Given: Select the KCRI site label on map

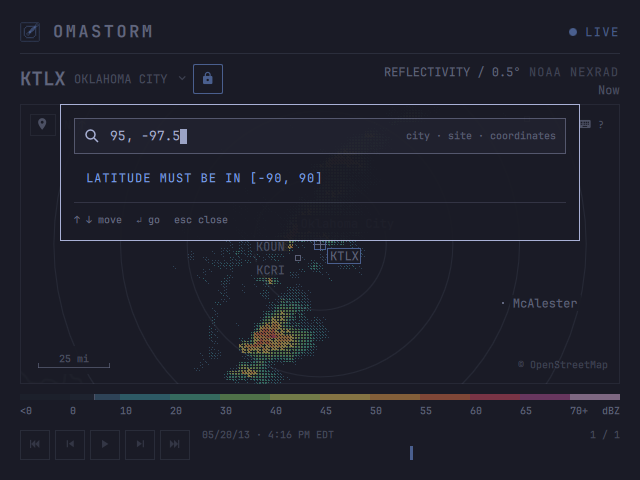Looking at the screenshot, I should (x=270, y=270).
